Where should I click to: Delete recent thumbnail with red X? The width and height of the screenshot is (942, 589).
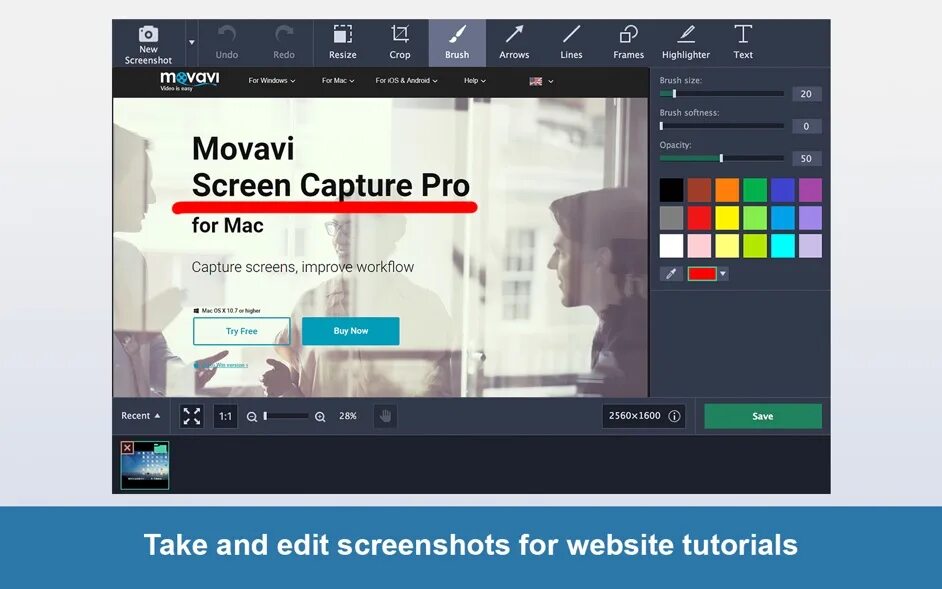pyautogui.click(x=127, y=448)
